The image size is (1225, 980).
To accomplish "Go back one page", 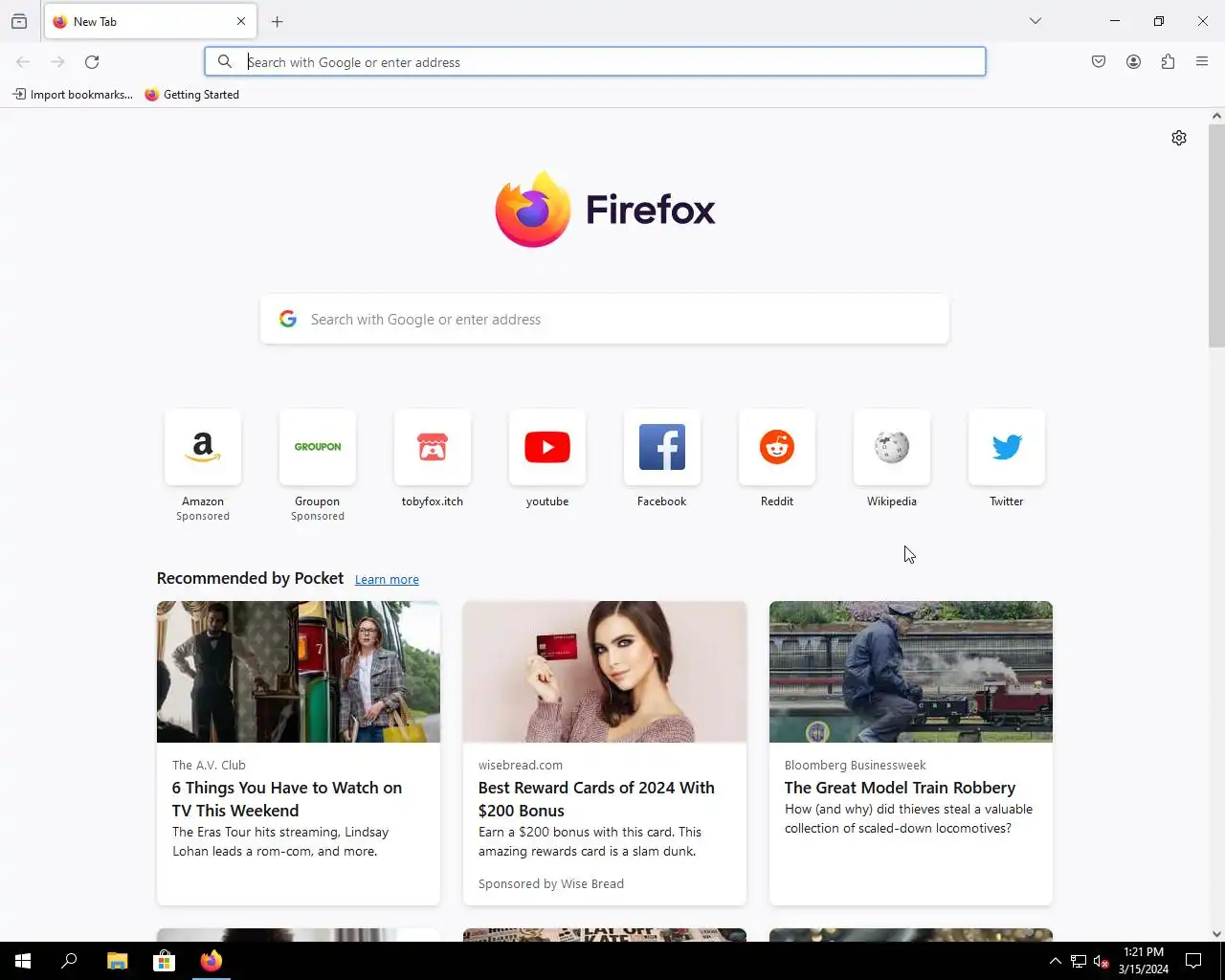I will click(x=23, y=62).
